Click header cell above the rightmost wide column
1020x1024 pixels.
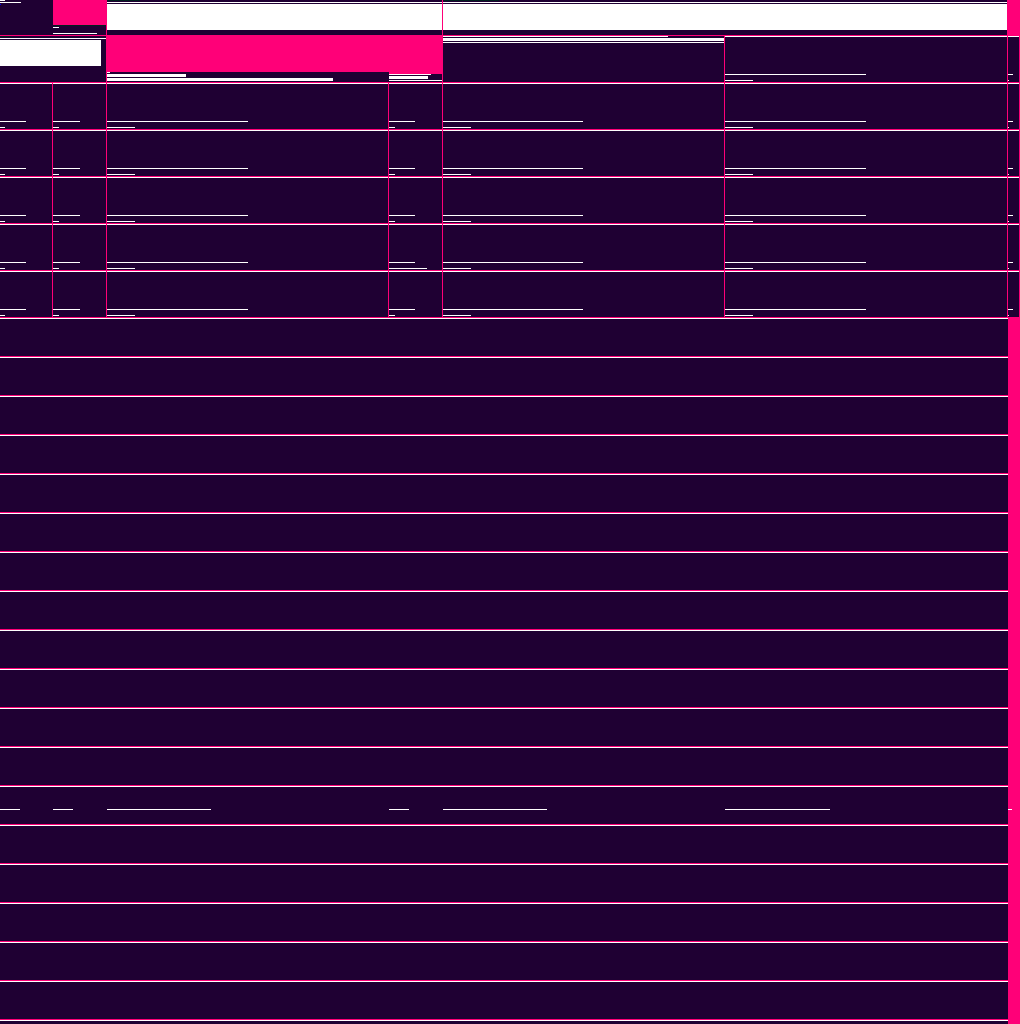tap(865, 60)
